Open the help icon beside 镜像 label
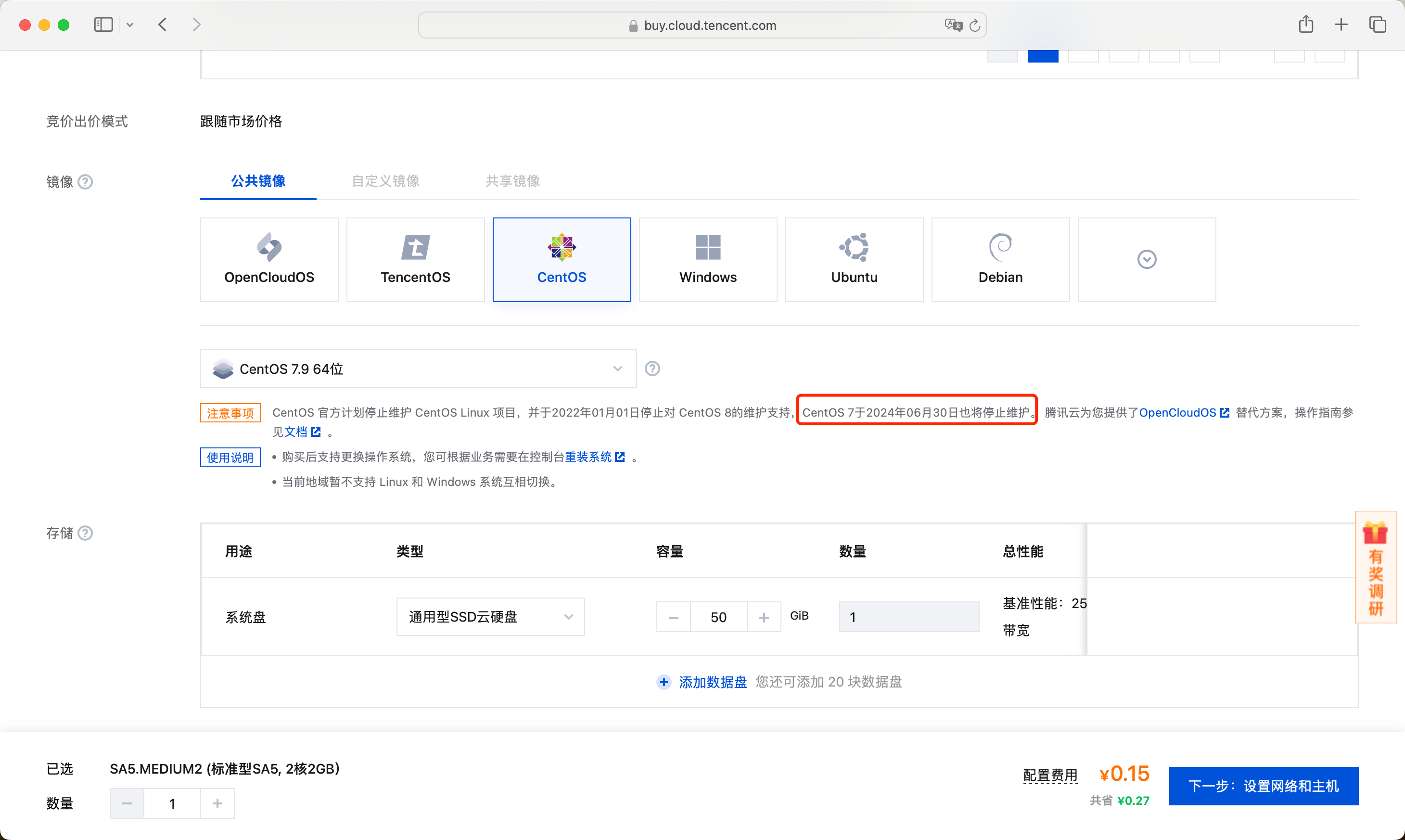The height and width of the screenshot is (840, 1405). (85, 182)
